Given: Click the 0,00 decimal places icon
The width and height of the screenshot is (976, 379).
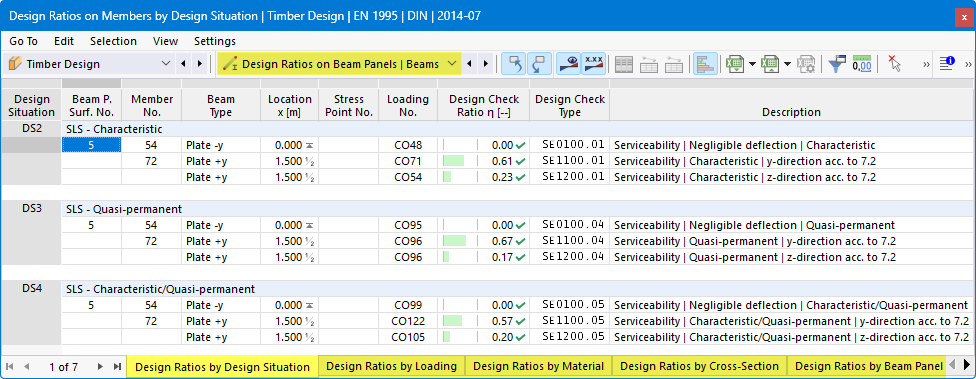Looking at the screenshot, I should [x=861, y=63].
